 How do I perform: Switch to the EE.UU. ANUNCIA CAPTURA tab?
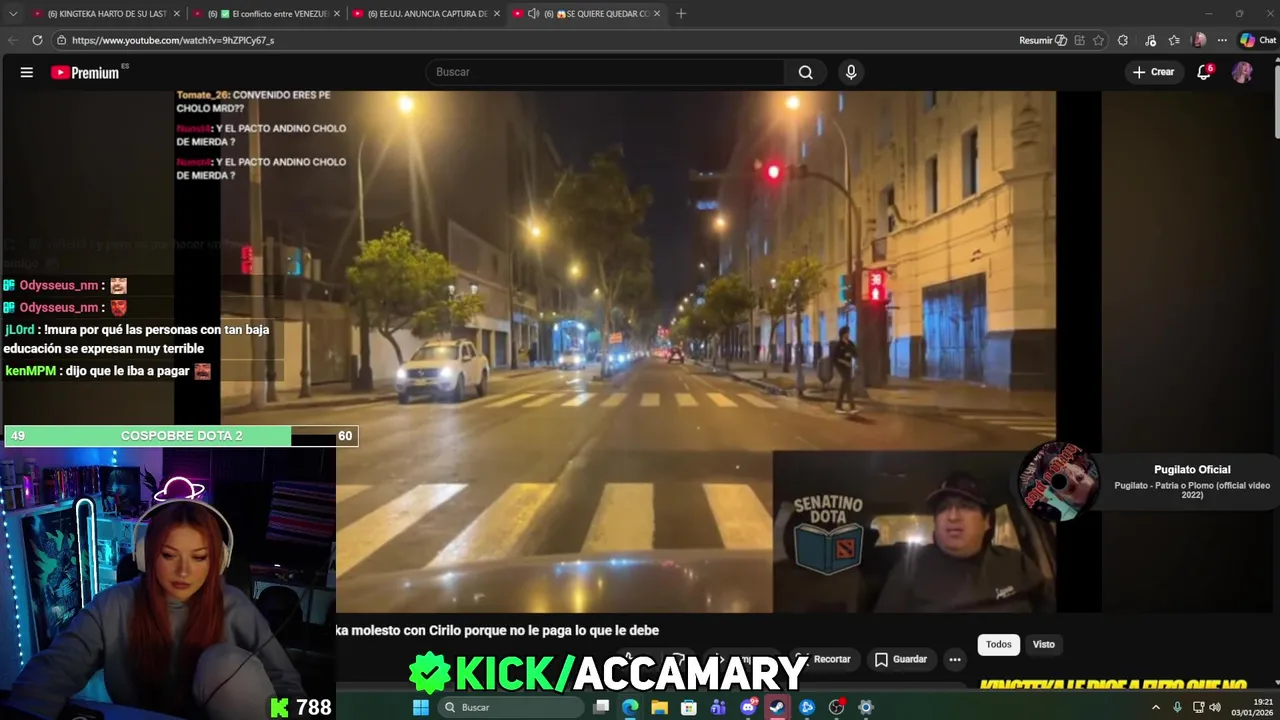click(427, 14)
